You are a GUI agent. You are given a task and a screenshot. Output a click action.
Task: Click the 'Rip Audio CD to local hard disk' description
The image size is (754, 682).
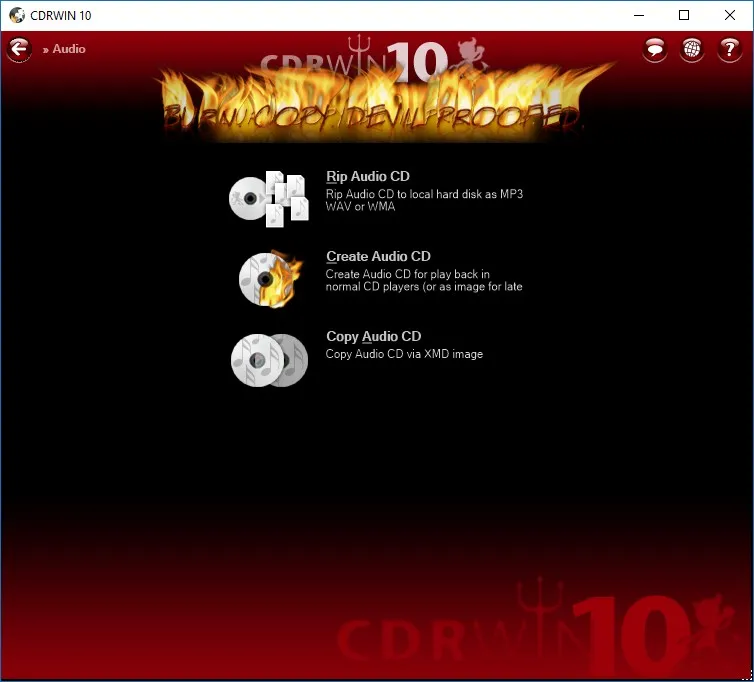pyautogui.click(x=424, y=200)
